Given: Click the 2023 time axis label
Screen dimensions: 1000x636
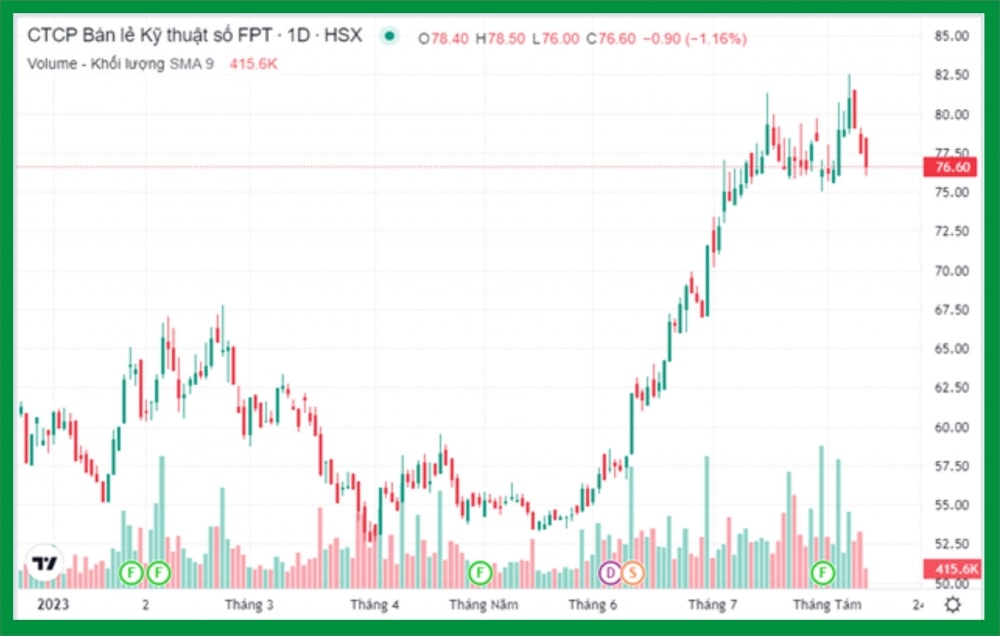Looking at the screenshot, I should 53,604.
